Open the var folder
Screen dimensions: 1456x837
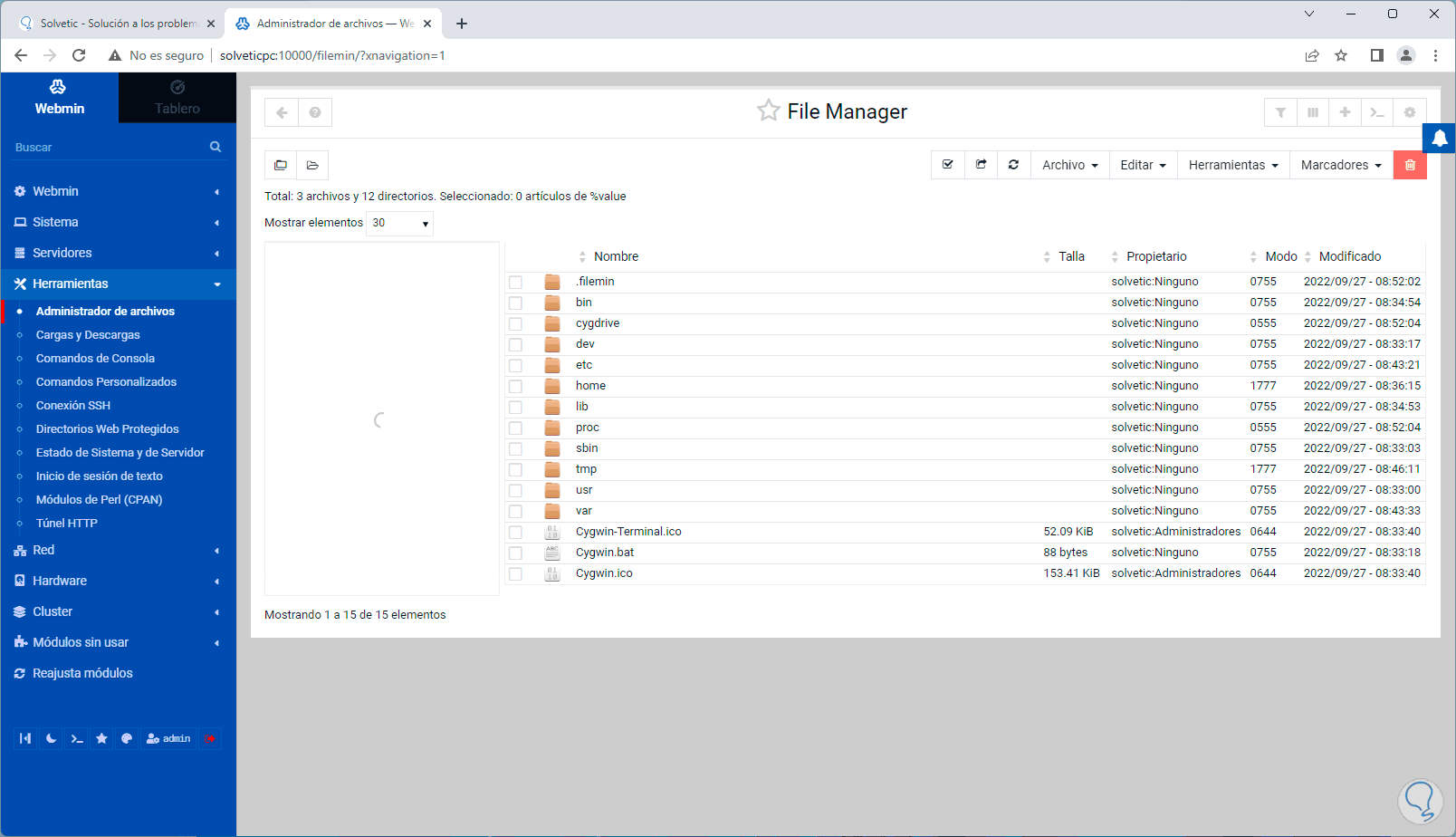pyautogui.click(x=584, y=511)
